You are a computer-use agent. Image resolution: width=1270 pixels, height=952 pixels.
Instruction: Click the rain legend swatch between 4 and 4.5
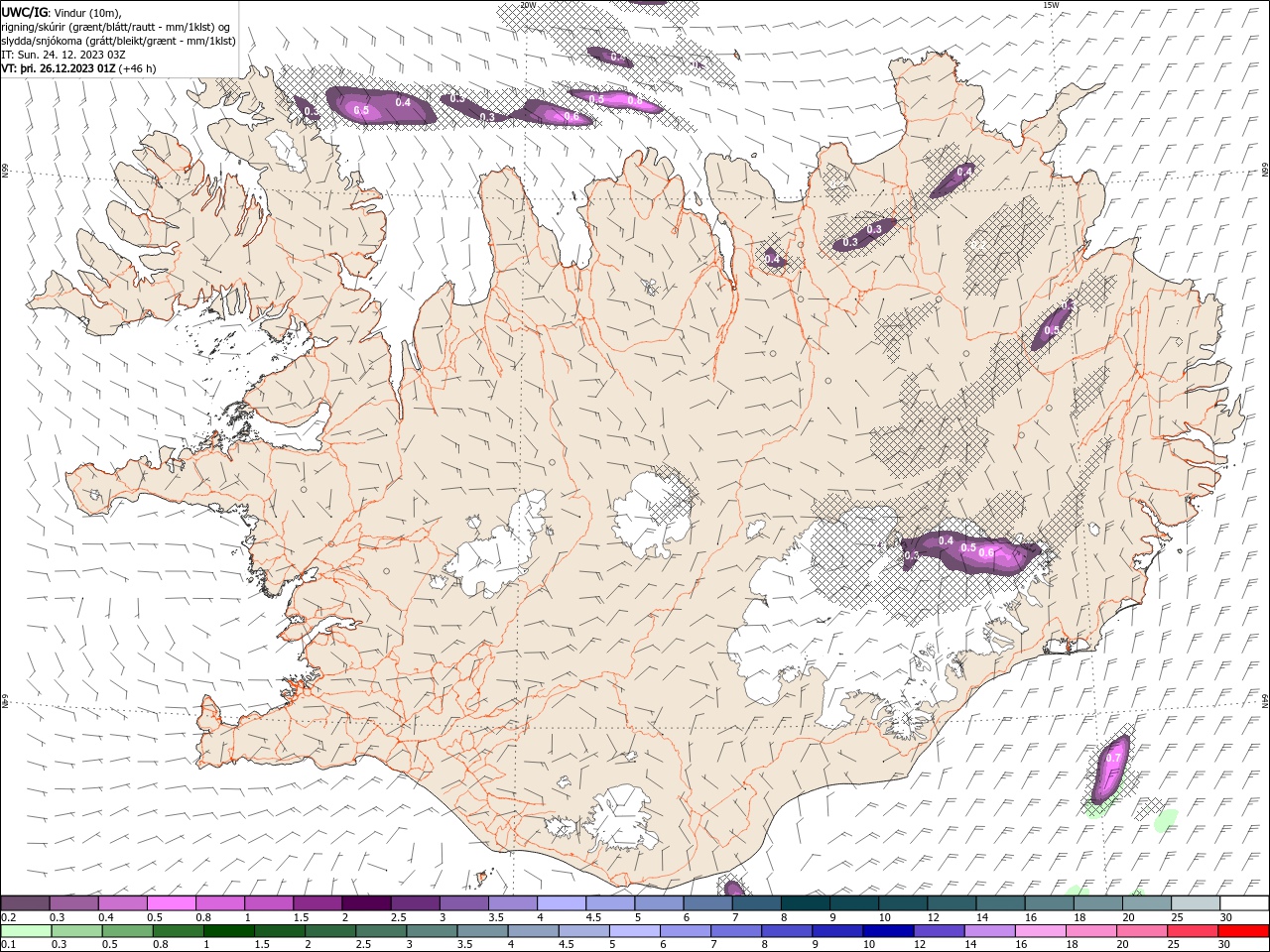tap(534, 931)
